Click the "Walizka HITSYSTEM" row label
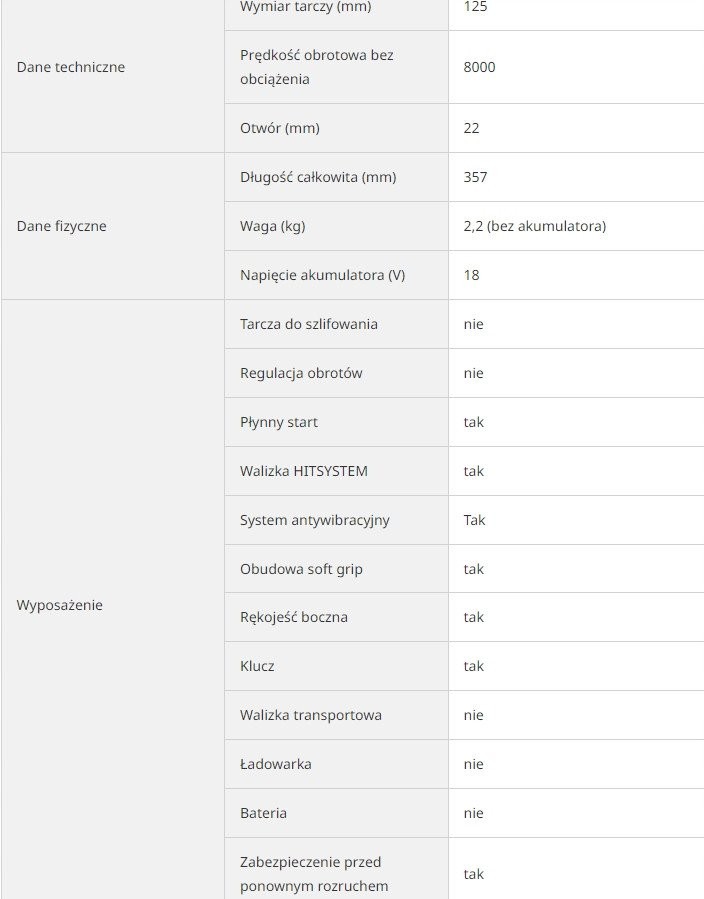This screenshot has width=704, height=899. (304, 471)
